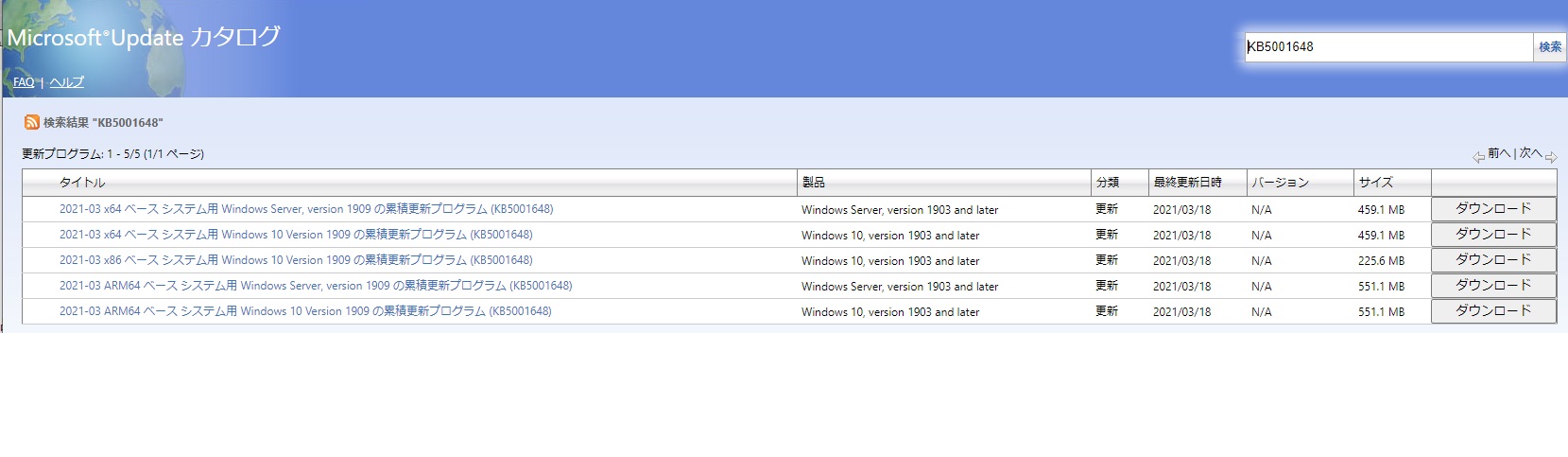1568x457 pixels.
Task: Open the ARM64 Windows 10 Version 1909 update link
Action: pyautogui.click(x=305, y=311)
